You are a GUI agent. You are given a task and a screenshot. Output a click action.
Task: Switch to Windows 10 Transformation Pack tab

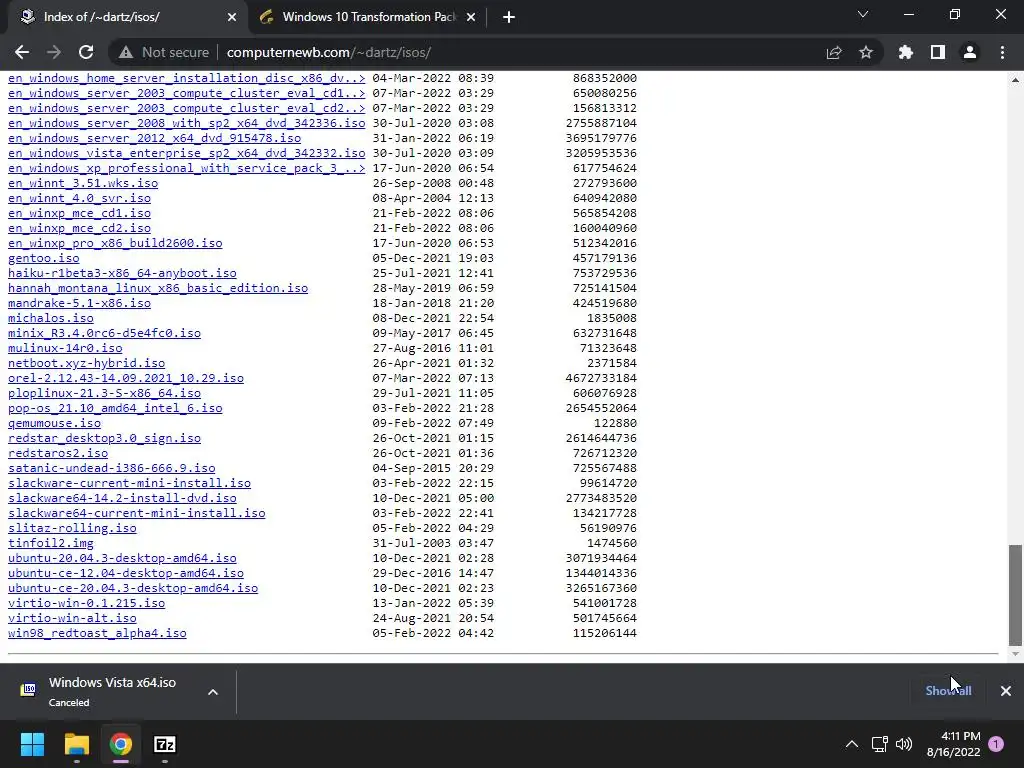[x=368, y=17]
